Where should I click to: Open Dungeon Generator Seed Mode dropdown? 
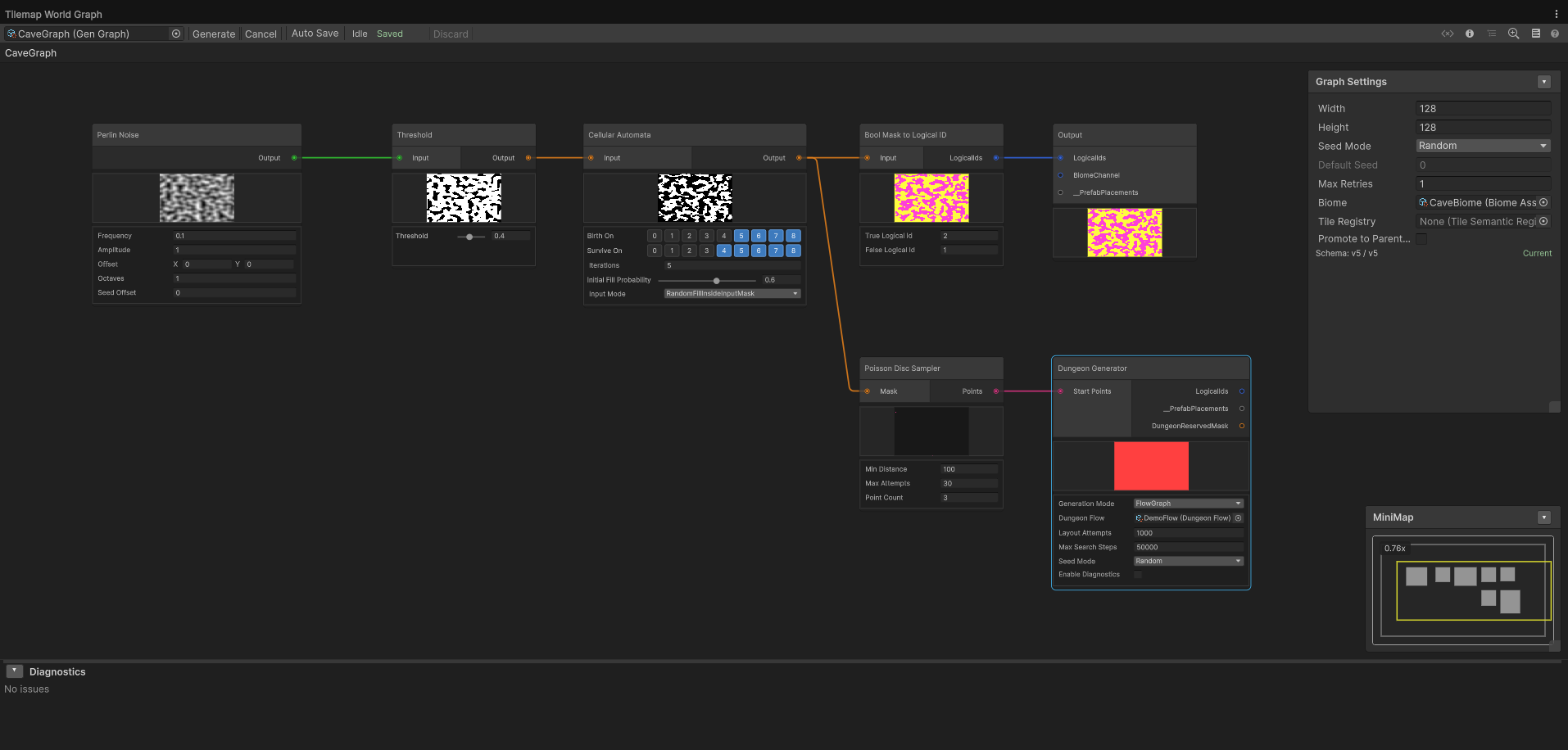click(1189, 561)
